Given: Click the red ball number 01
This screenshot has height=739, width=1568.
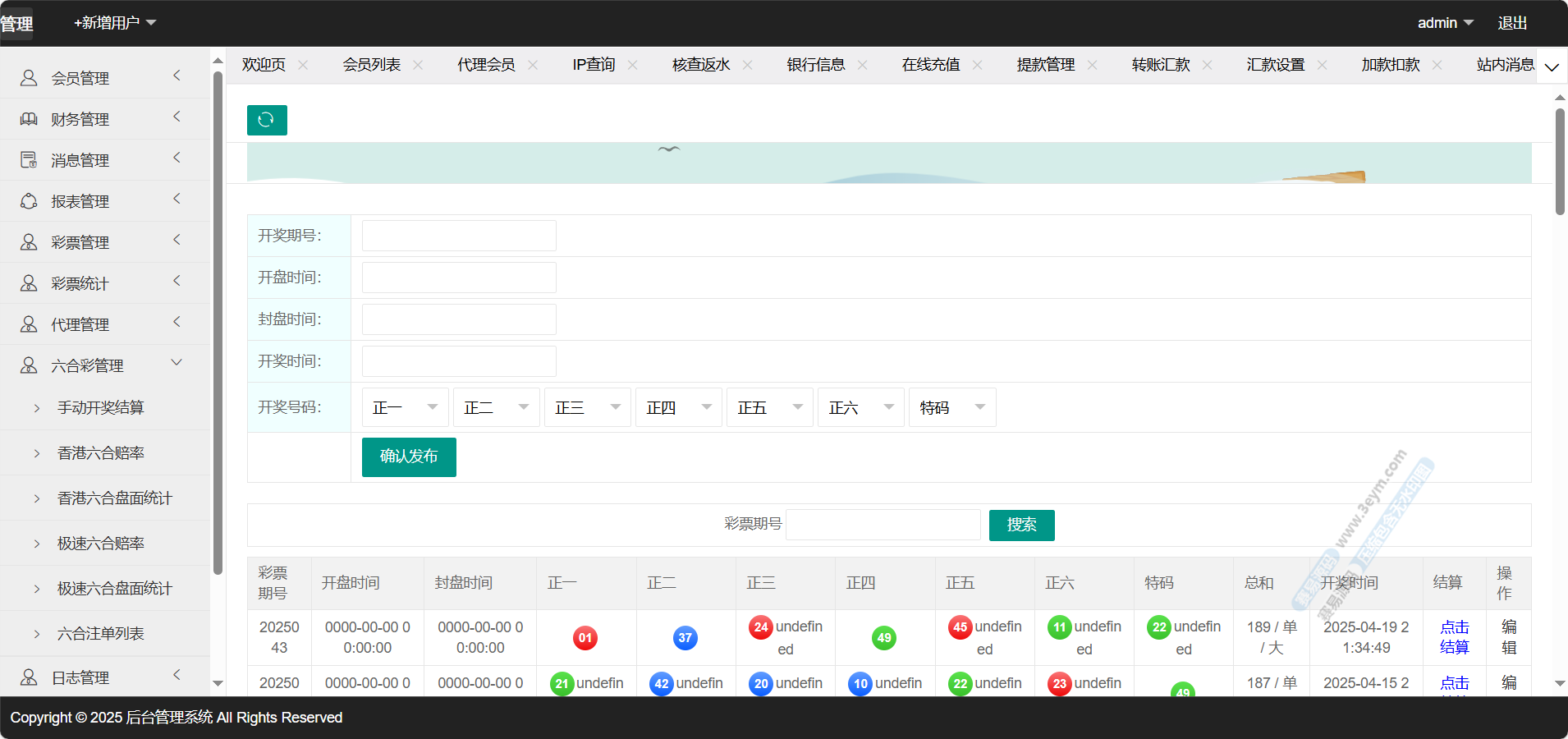Looking at the screenshot, I should coord(585,638).
